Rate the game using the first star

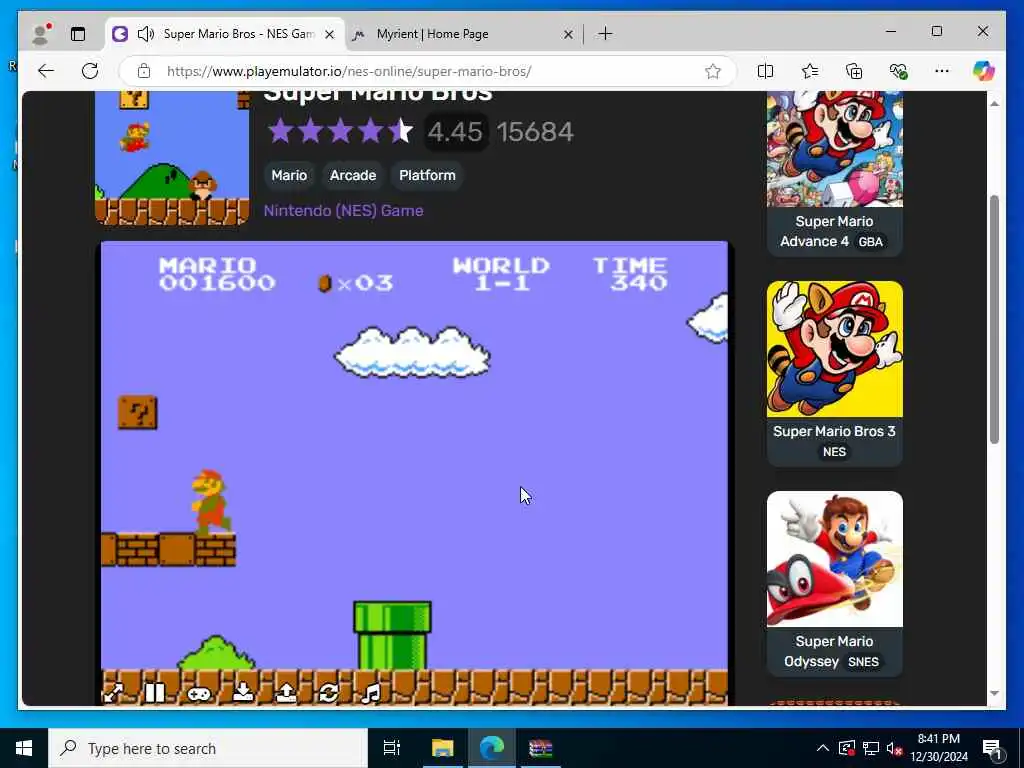coord(280,131)
